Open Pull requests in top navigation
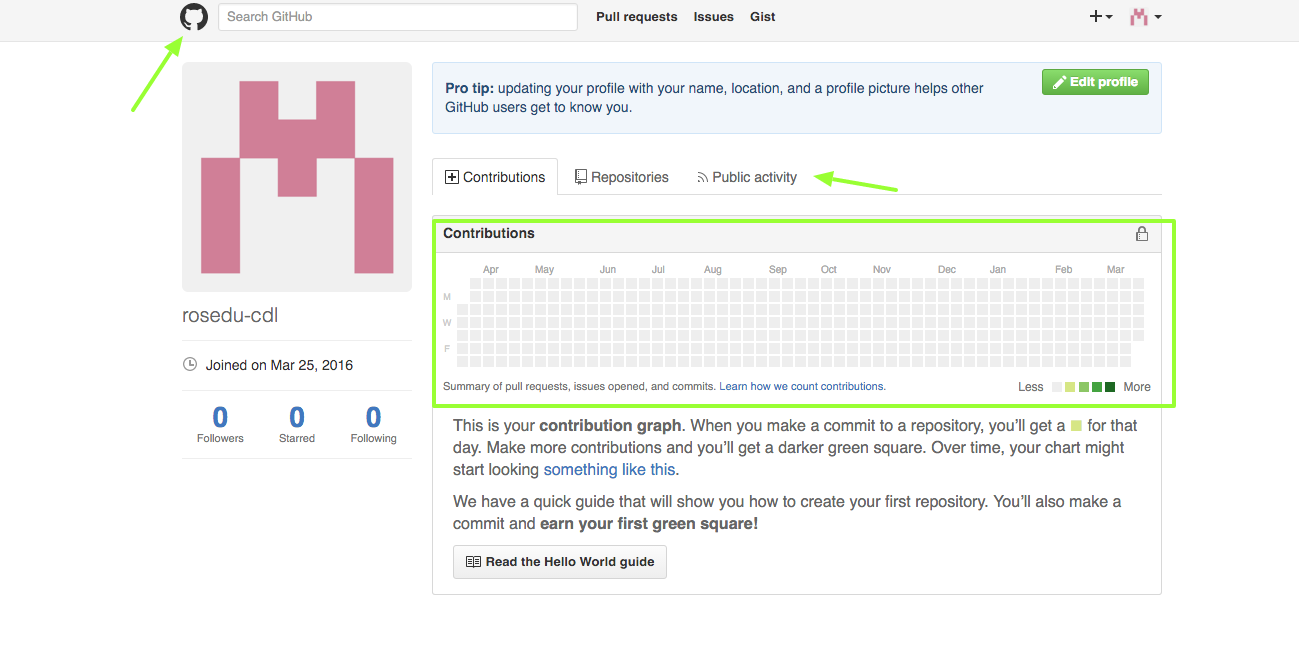 pos(637,17)
